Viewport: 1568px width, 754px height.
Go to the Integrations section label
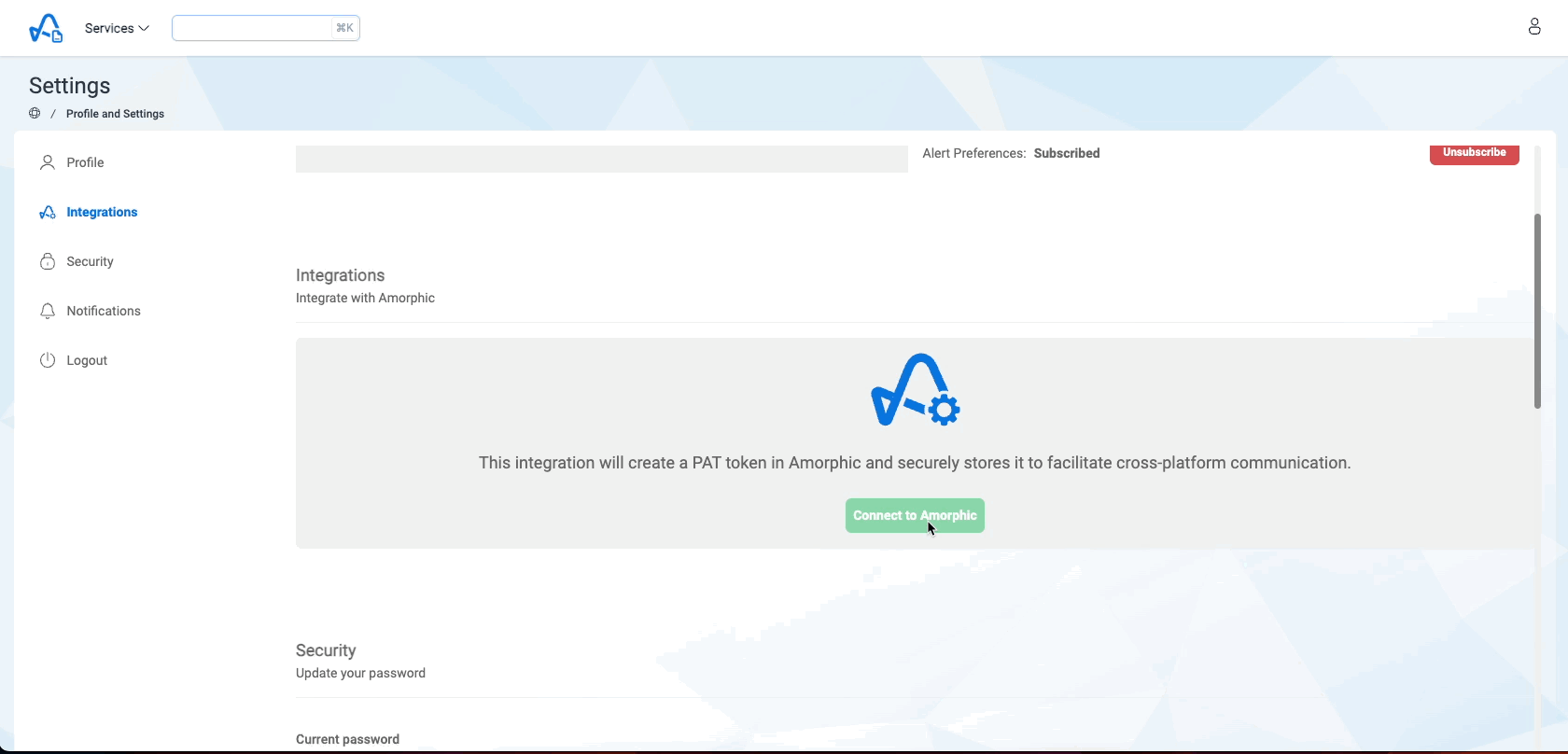click(x=102, y=212)
